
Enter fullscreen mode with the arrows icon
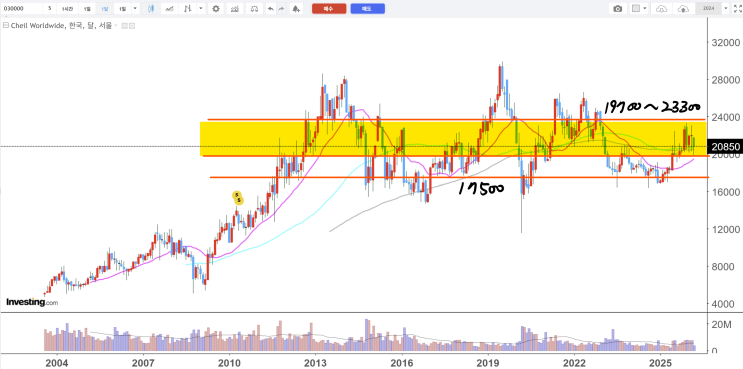[737, 9]
